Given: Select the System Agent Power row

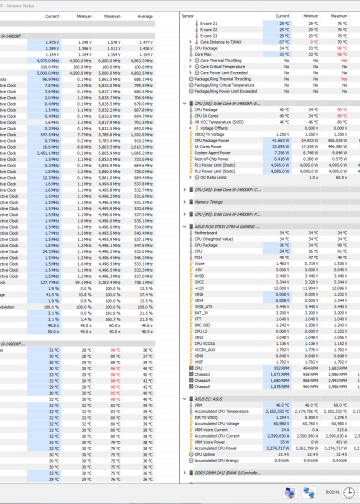Looking at the screenshot, I should 270,153.
